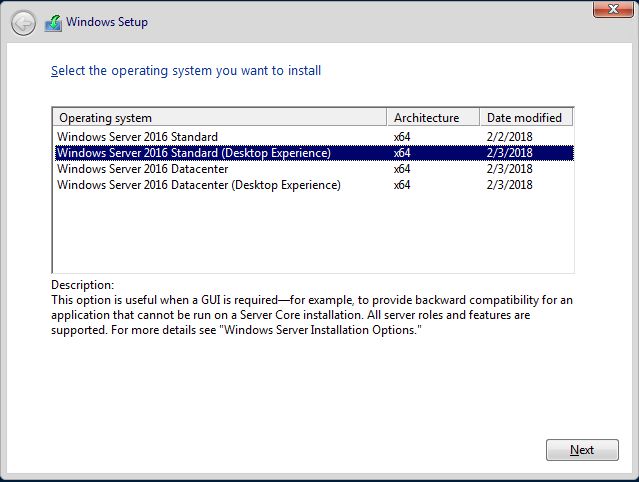The height and width of the screenshot is (482, 639).
Task: Click x64 in the Windows Server 2016 Datacenter row
Action: coord(402,169)
